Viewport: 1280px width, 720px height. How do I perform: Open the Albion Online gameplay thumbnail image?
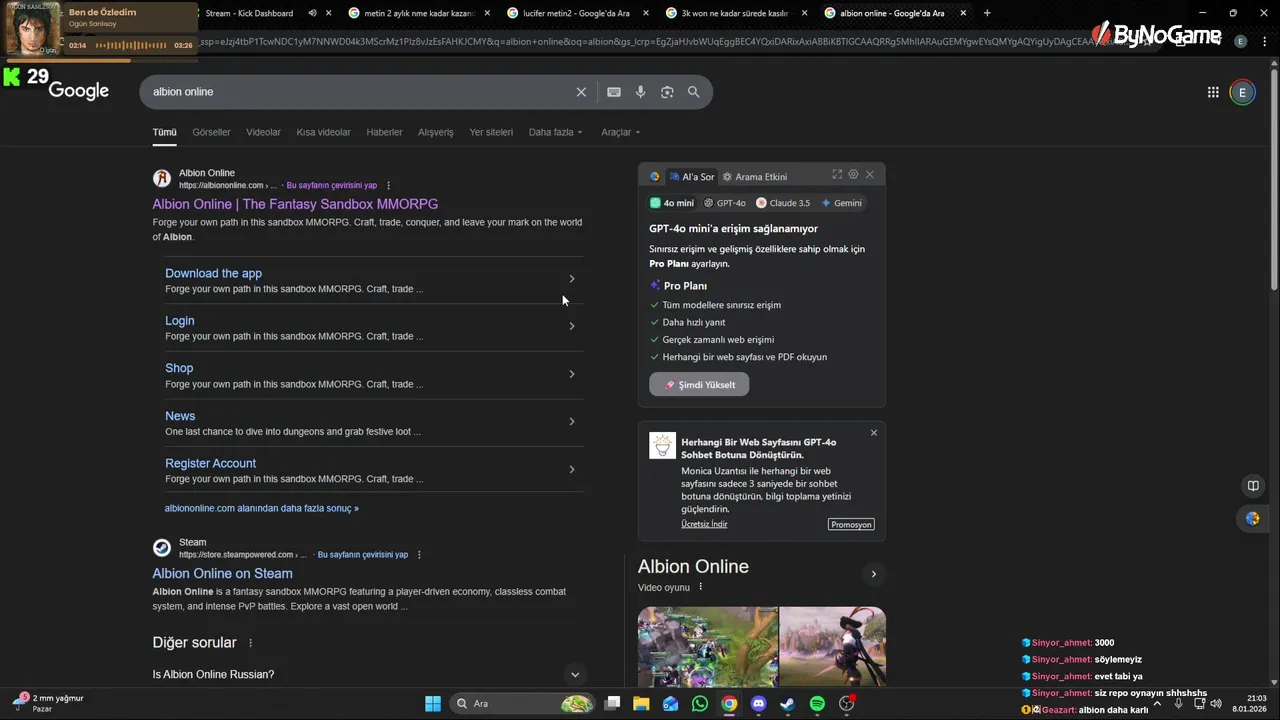[708, 646]
